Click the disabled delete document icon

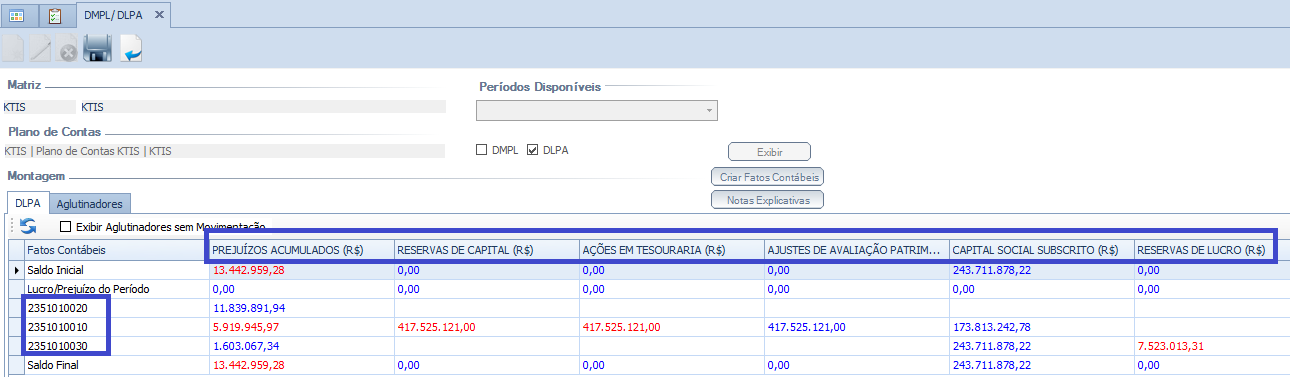coord(68,48)
